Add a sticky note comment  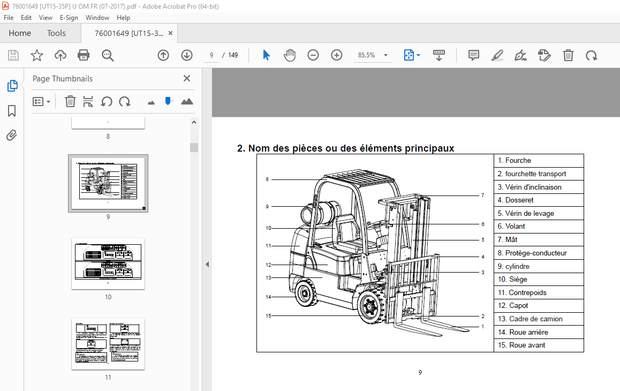(473, 55)
